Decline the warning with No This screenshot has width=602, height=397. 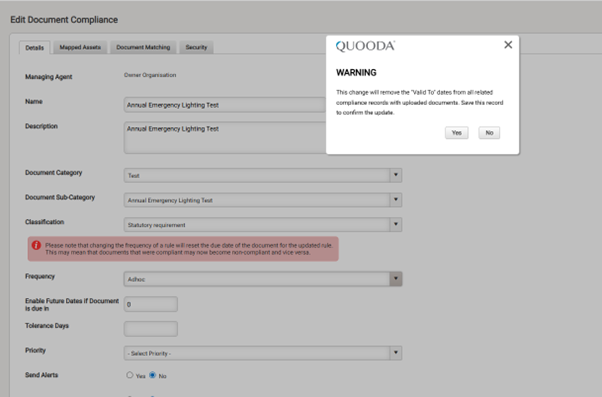point(489,133)
